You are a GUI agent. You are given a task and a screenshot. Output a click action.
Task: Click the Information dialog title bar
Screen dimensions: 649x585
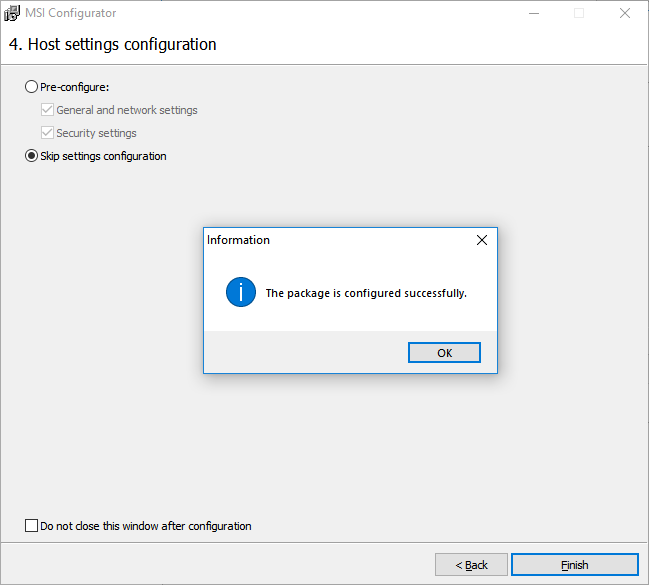pos(339,240)
